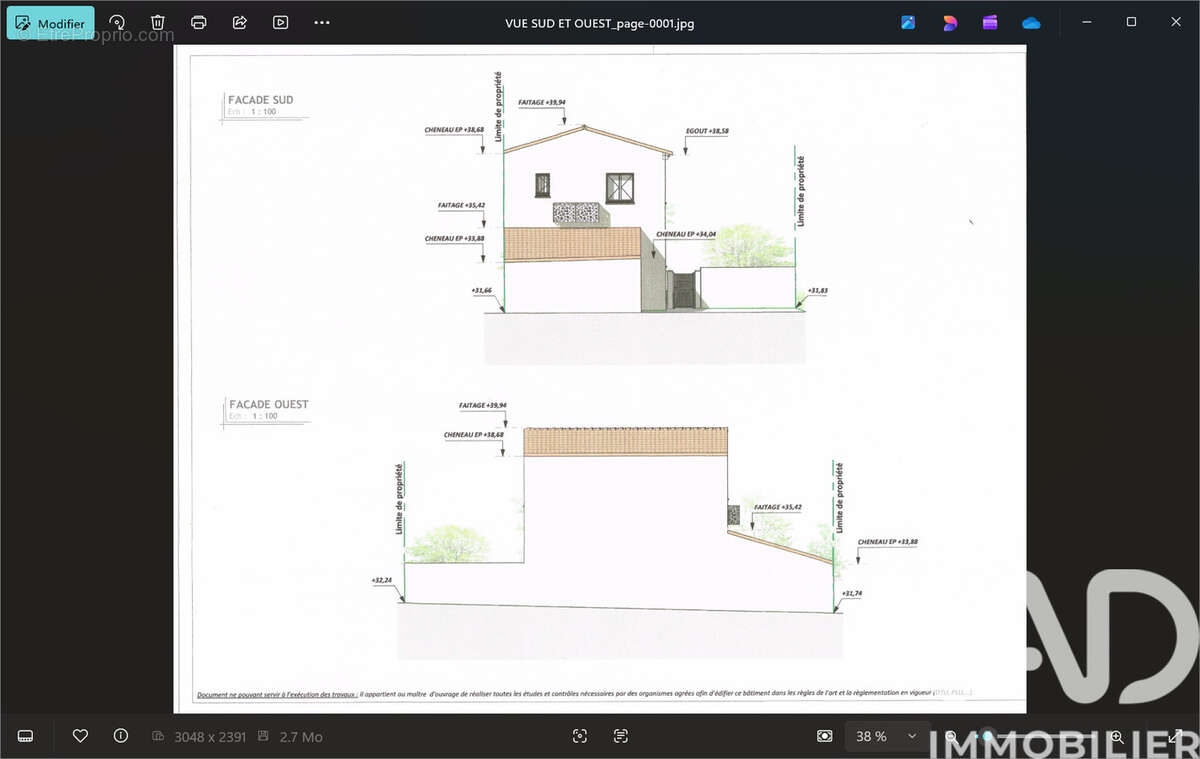The height and width of the screenshot is (759, 1200).
Task: Click the full screen expand icon
Action: (x=1176, y=737)
